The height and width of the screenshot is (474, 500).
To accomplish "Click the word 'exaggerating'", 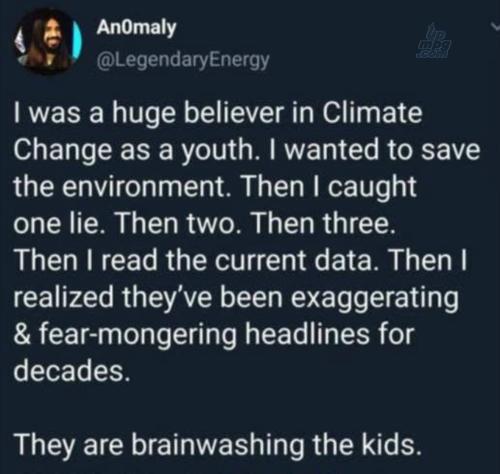I will [375, 298].
